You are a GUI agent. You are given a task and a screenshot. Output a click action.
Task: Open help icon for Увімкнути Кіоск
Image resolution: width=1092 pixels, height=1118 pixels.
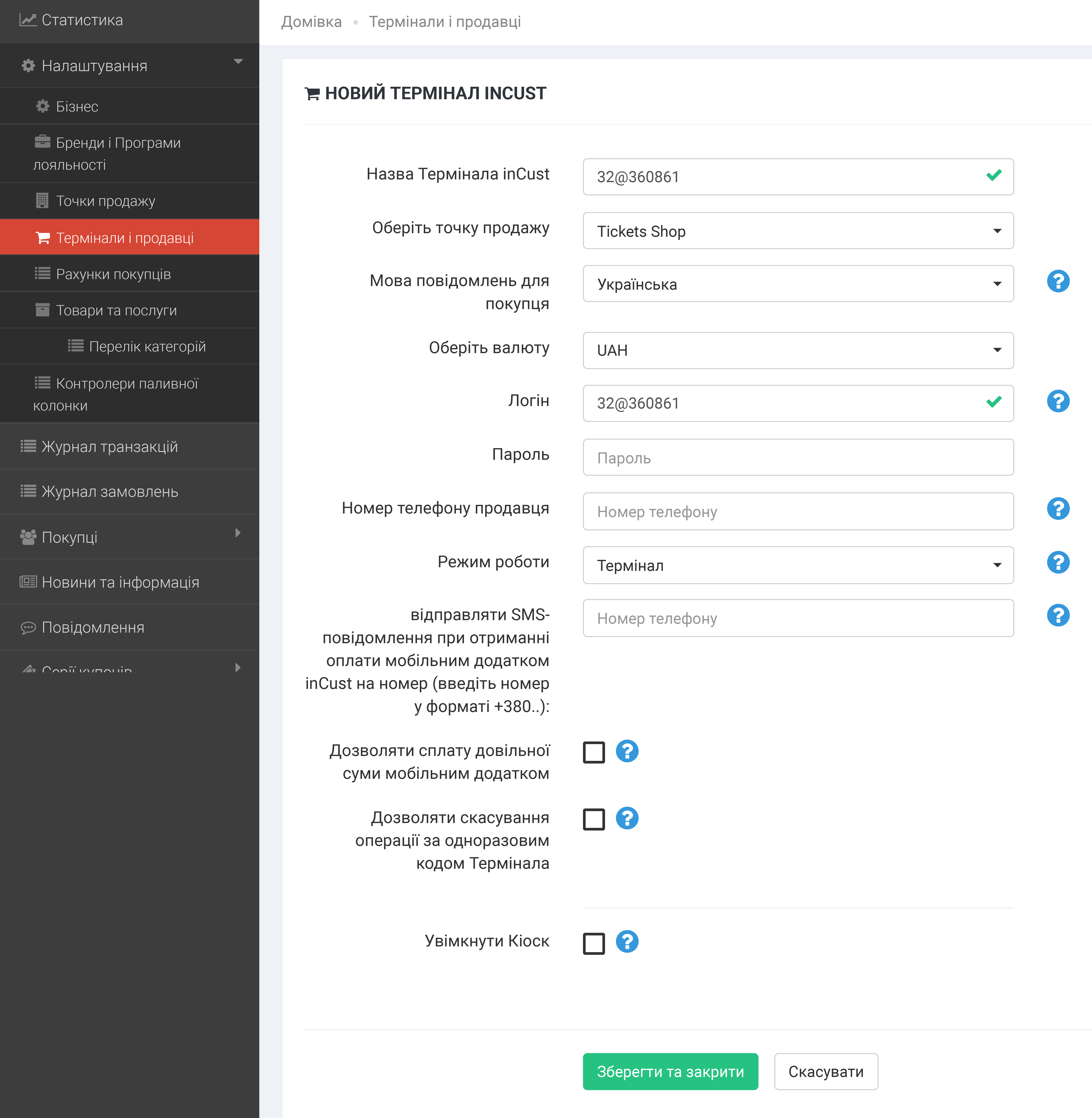[x=627, y=941]
